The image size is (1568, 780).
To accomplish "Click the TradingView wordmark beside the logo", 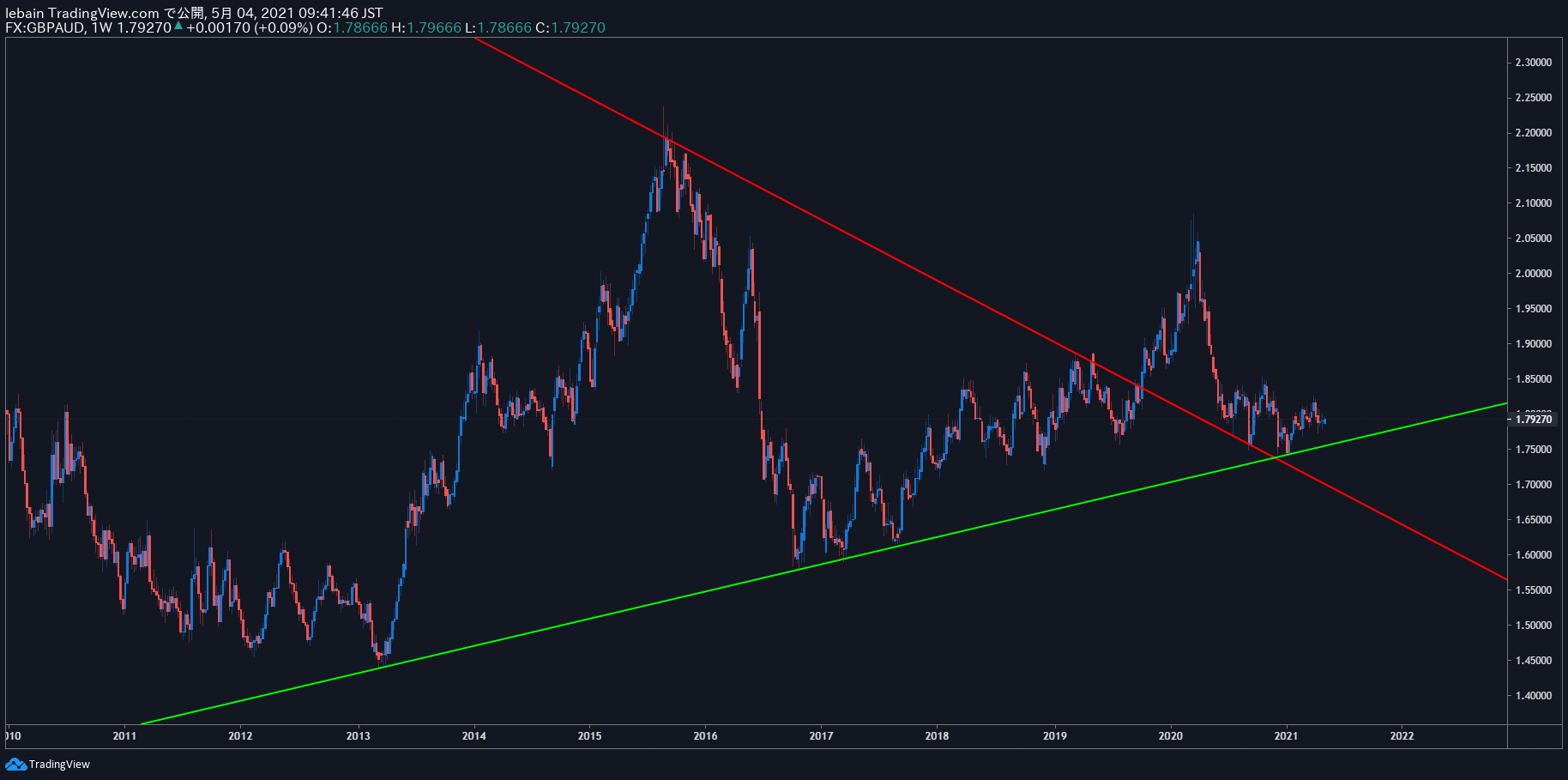I will point(59,764).
